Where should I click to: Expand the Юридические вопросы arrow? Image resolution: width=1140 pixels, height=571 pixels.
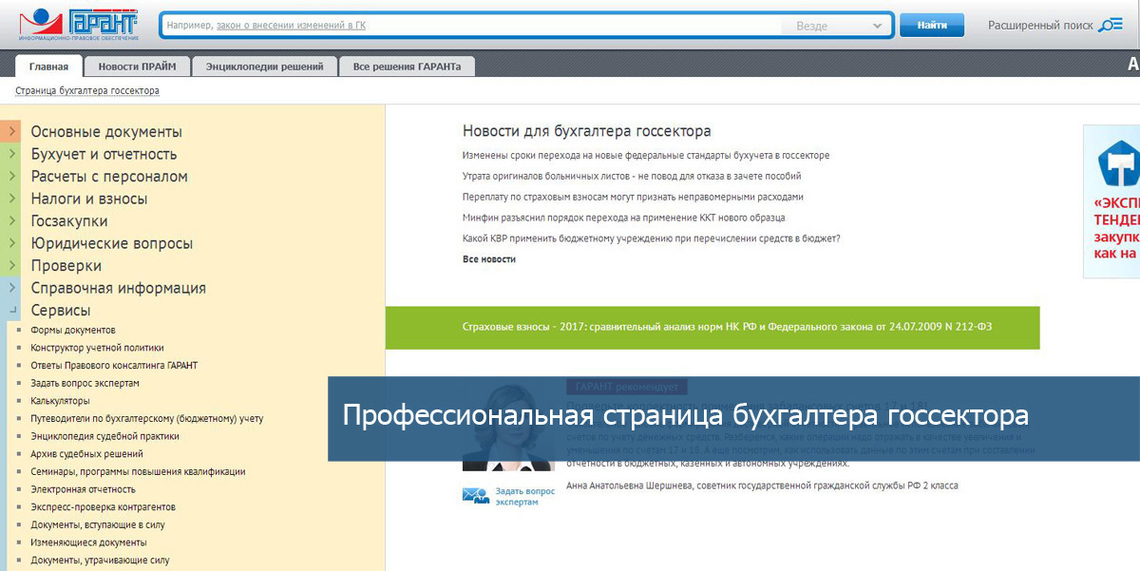(12, 243)
